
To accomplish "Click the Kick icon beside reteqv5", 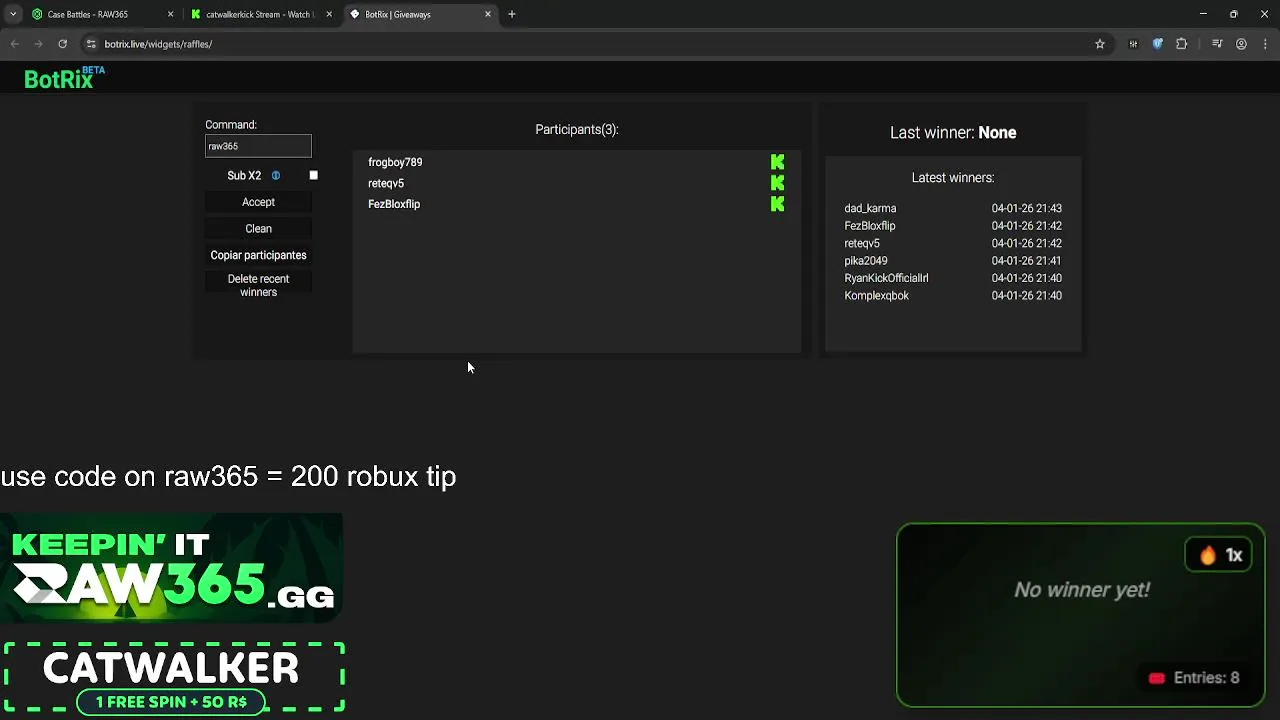I will pos(777,183).
